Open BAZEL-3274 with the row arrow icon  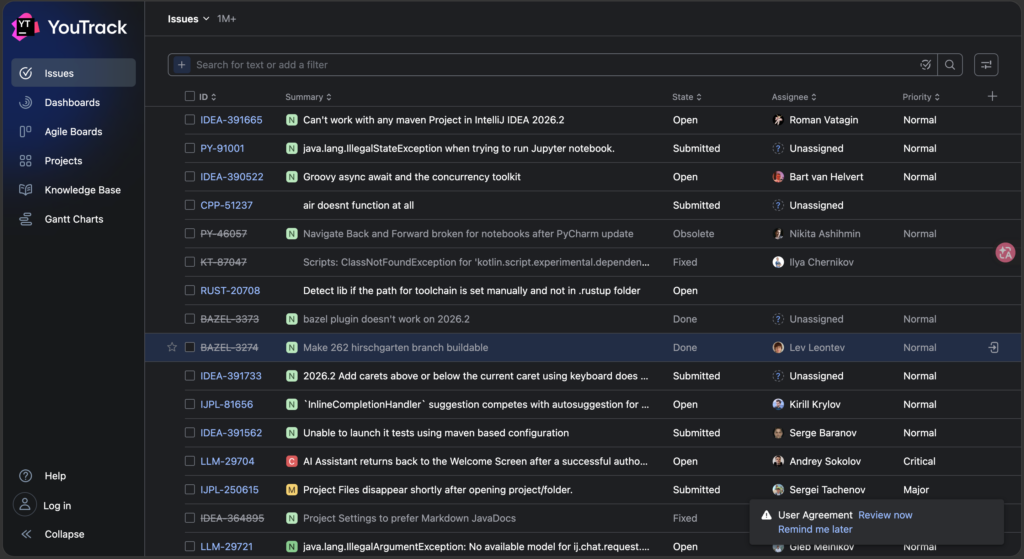coord(993,347)
